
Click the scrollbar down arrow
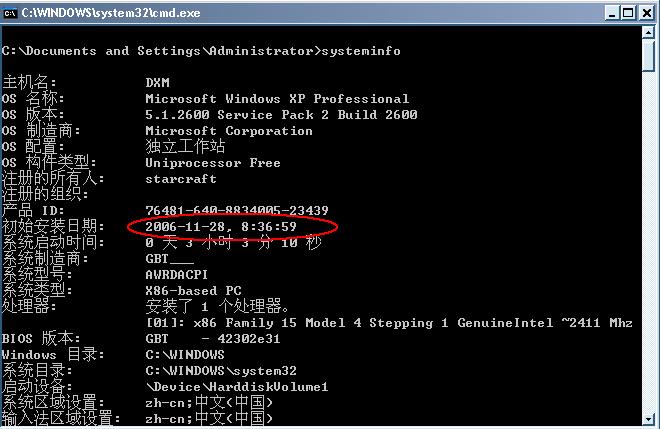[650, 420]
